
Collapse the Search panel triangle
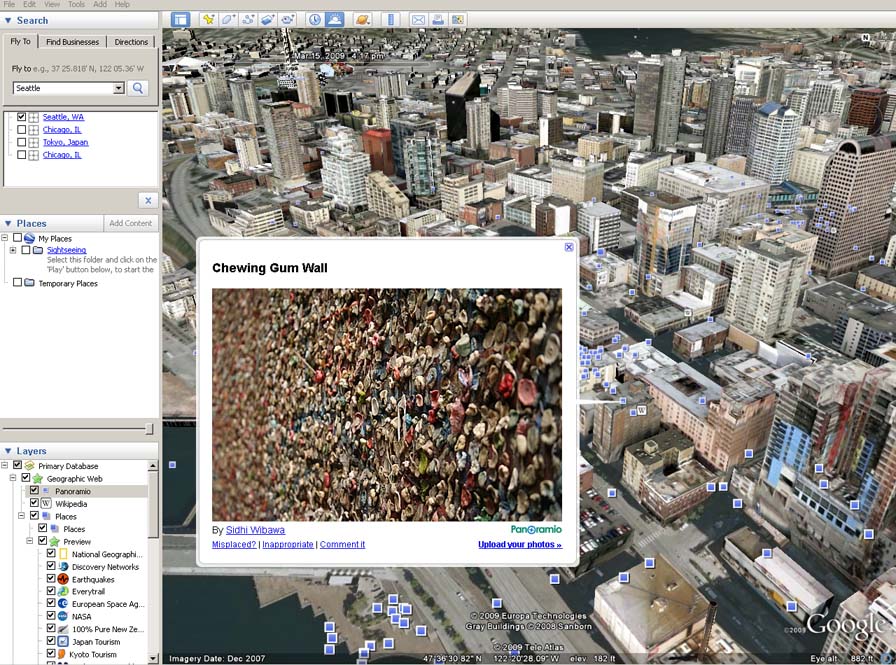(8, 21)
